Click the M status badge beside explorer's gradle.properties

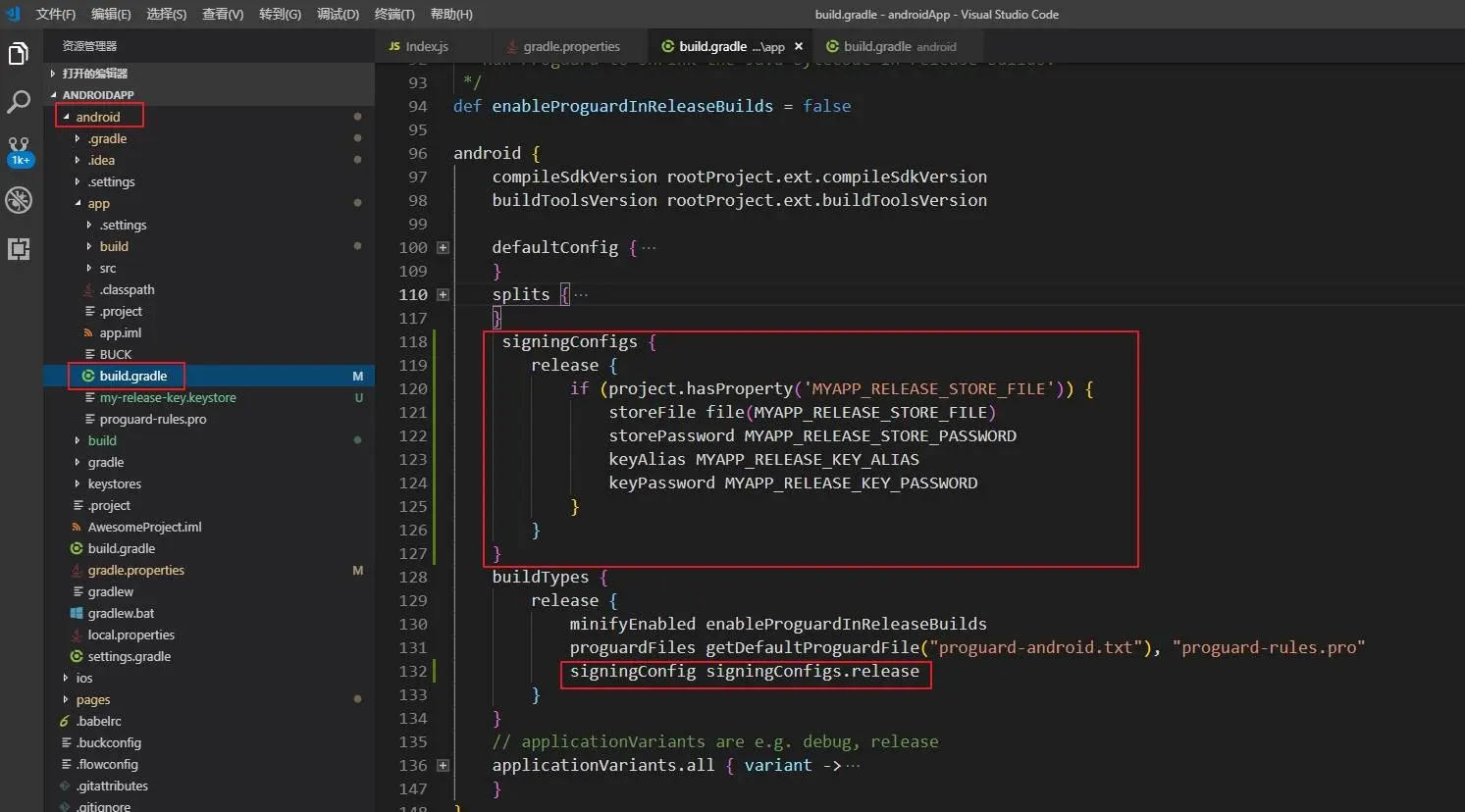pos(358,570)
